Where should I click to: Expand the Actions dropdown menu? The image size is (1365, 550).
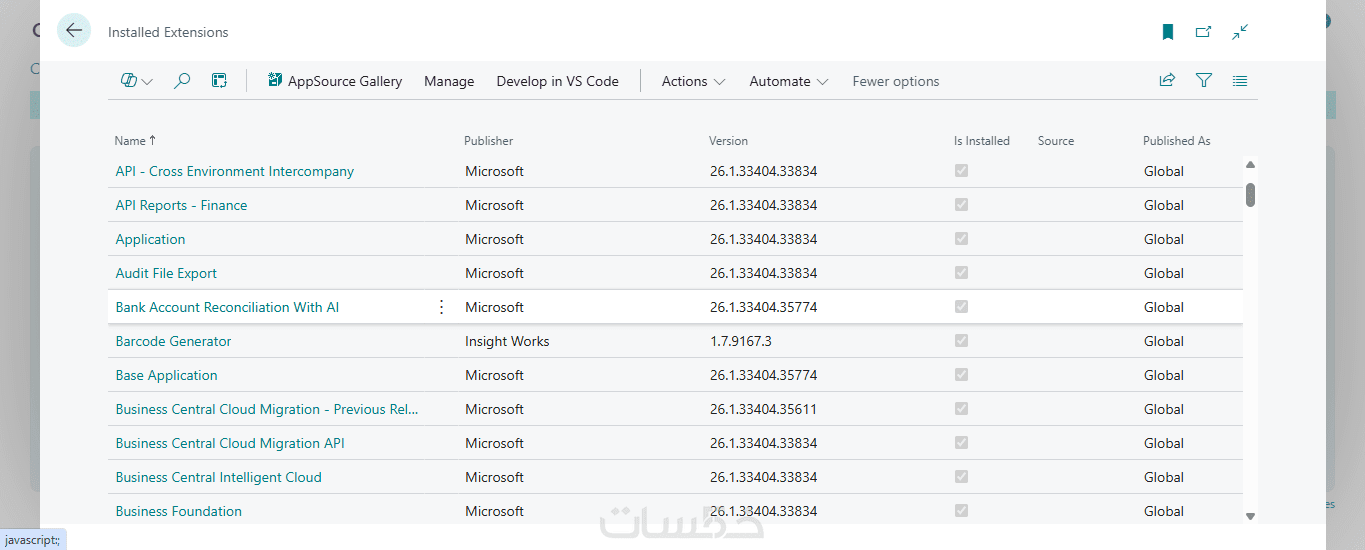click(x=693, y=81)
